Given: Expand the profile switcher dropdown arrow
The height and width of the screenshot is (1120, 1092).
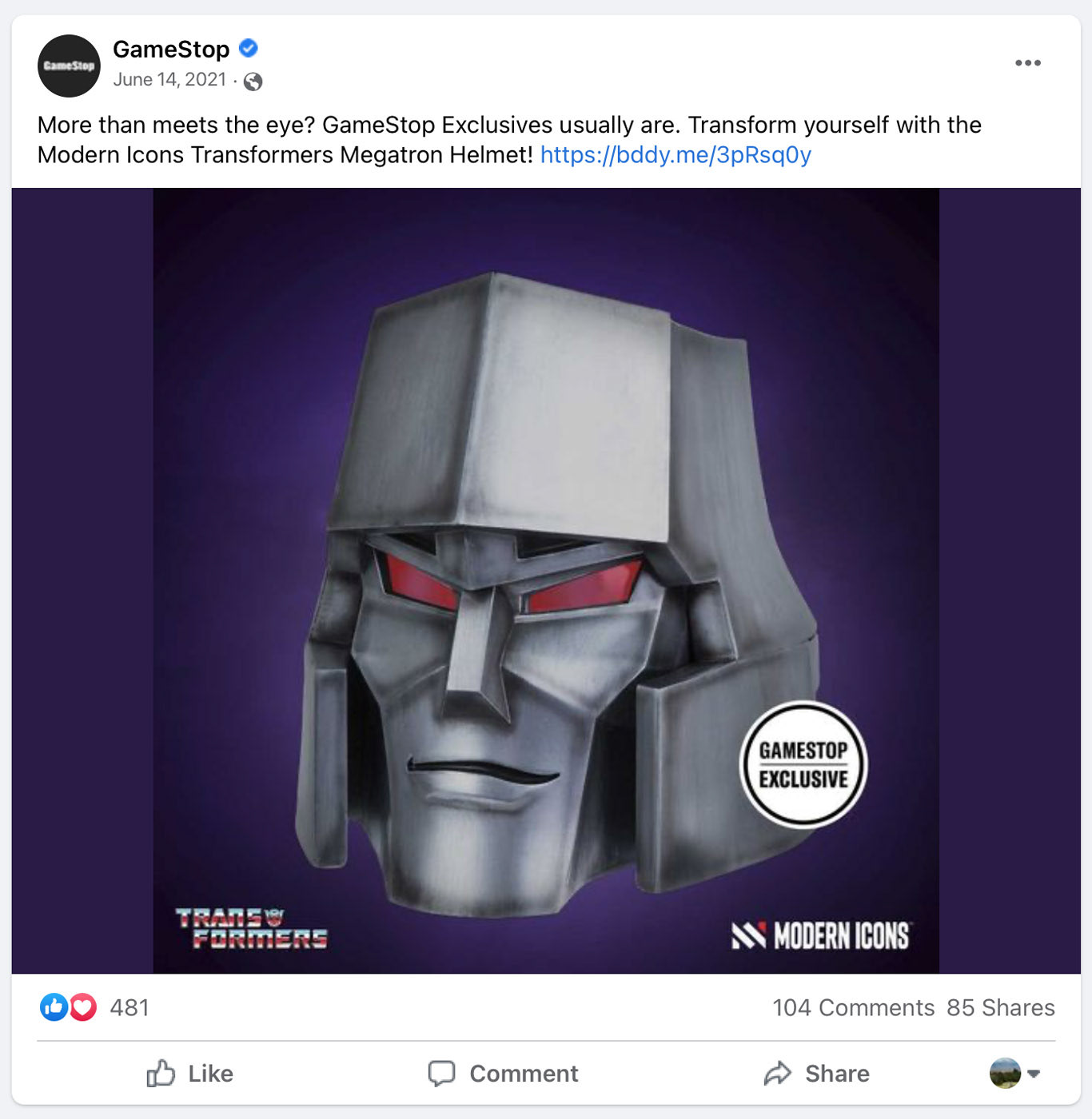Looking at the screenshot, I should click(1034, 1074).
